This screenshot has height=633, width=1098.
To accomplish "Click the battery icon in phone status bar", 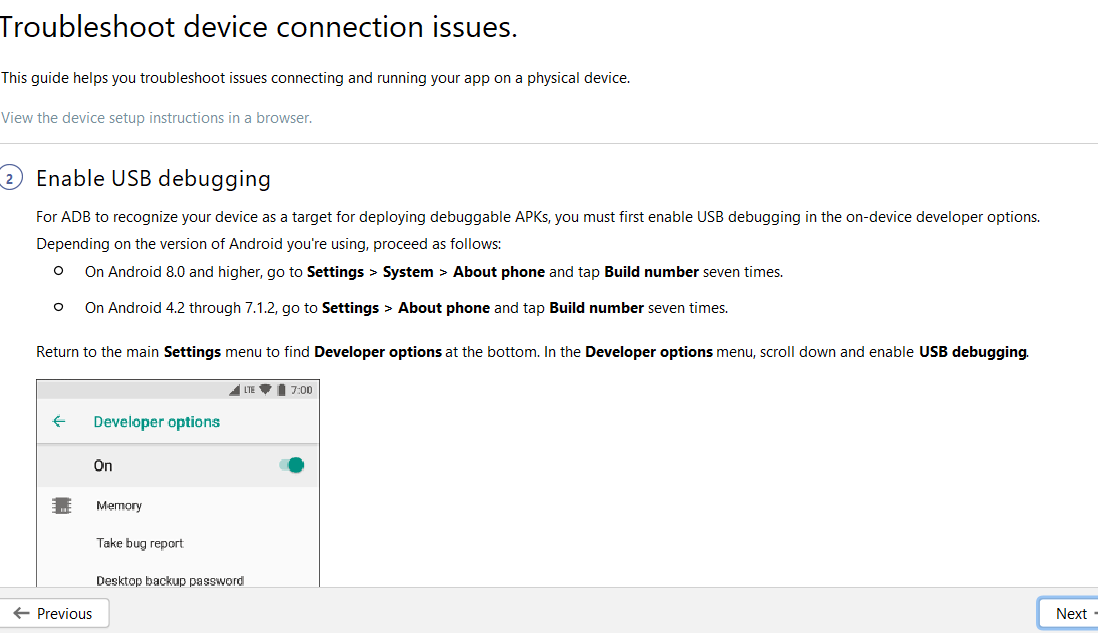I will (281, 389).
